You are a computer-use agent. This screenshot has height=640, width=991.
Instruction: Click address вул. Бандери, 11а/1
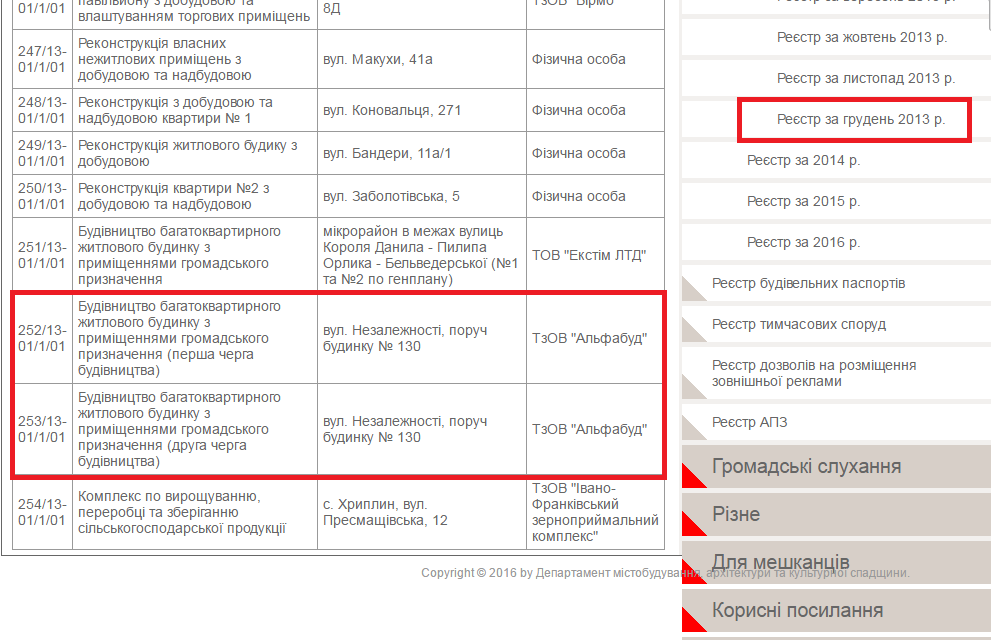pyautogui.click(x=387, y=154)
